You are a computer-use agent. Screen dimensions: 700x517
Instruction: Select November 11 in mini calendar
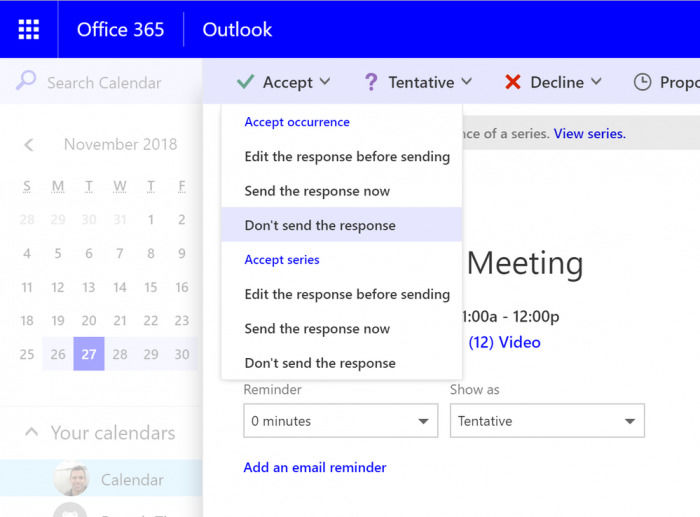click(27, 287)
